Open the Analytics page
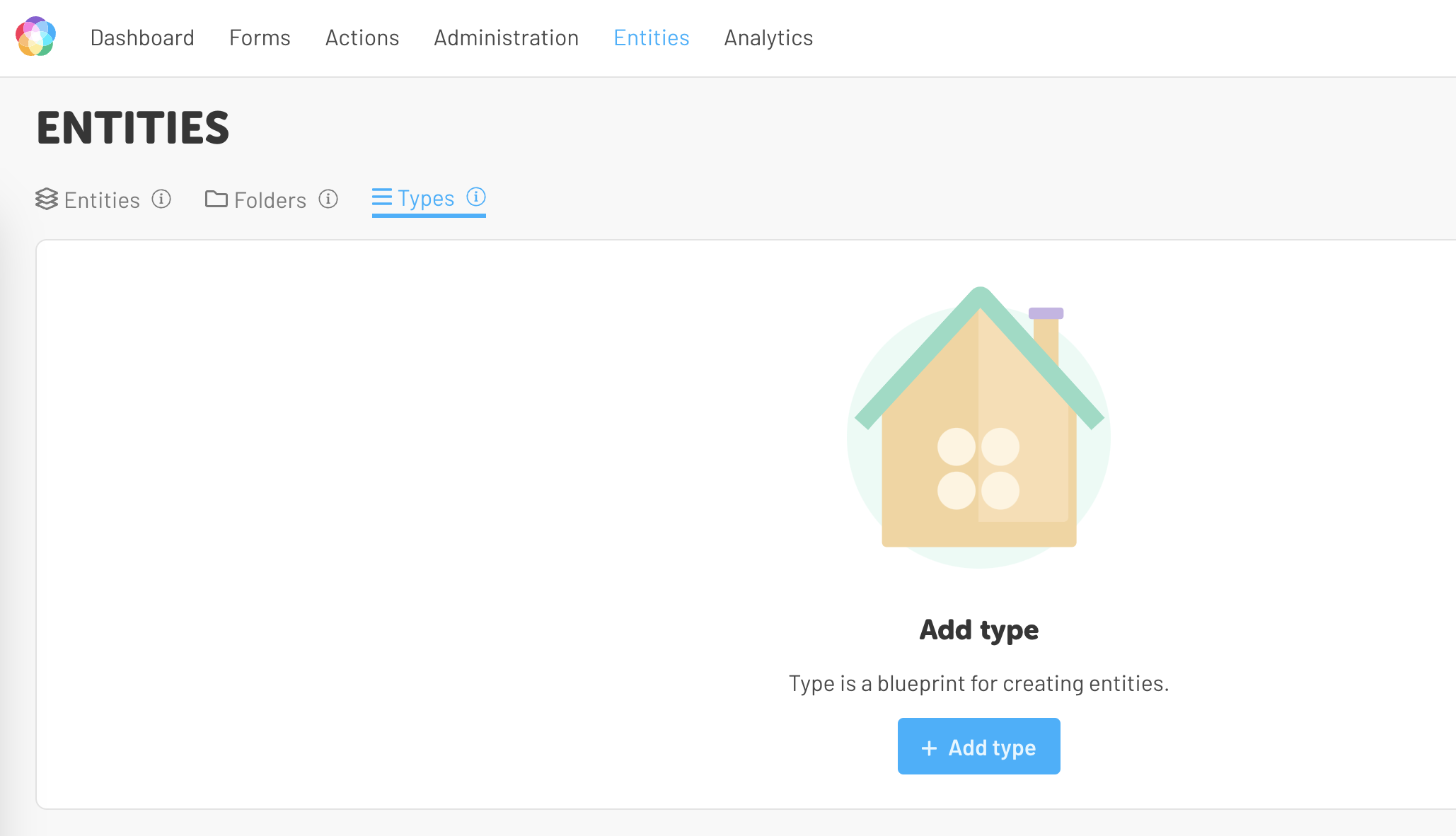1456x836 pixels. [x=768, y=38]
